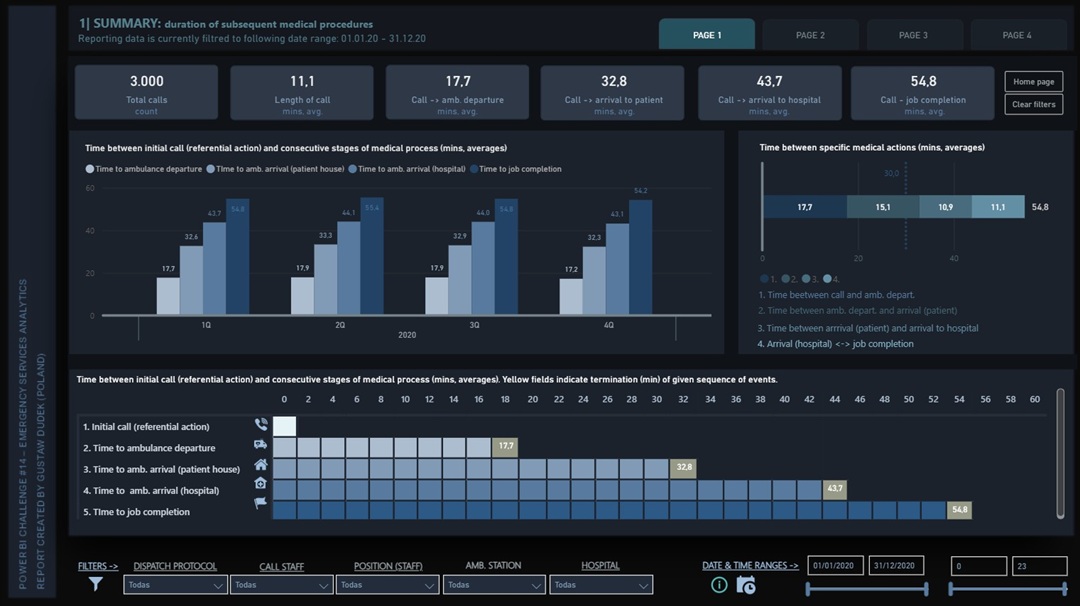Open the info icon near date ranges
Screen dimensions: 1080x606
pos(719,585)
